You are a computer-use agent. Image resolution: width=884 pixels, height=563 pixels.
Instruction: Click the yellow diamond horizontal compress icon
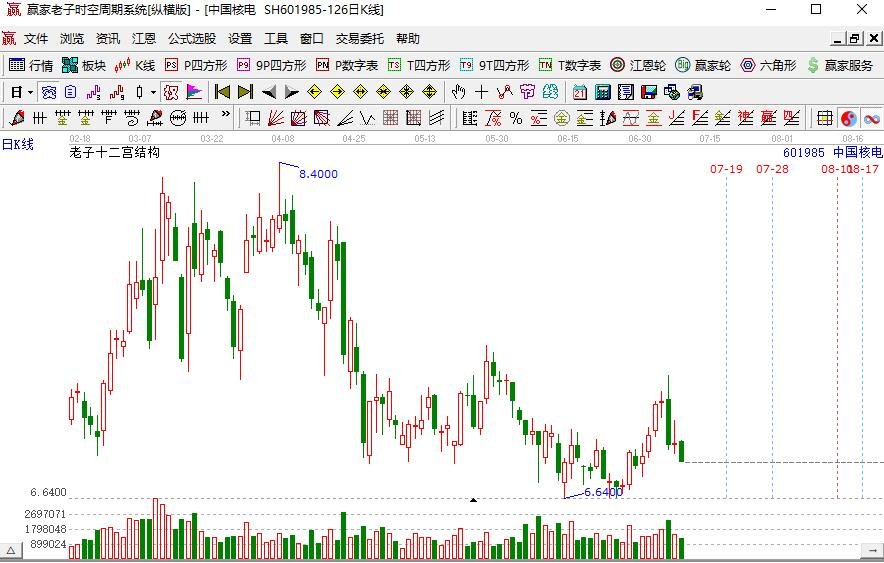click(x=383, y=92)
